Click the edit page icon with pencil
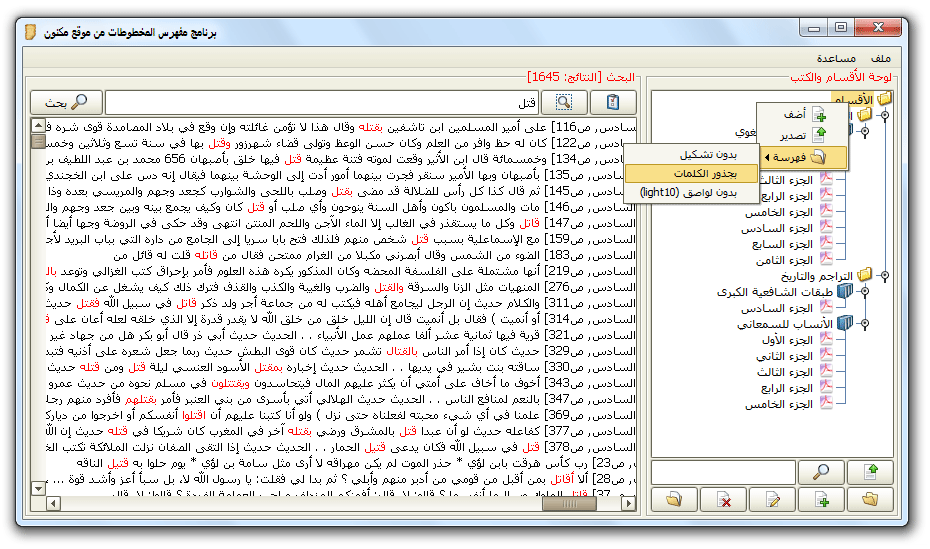The height and width of the screenshot is (549, 930). coord(772,500)
